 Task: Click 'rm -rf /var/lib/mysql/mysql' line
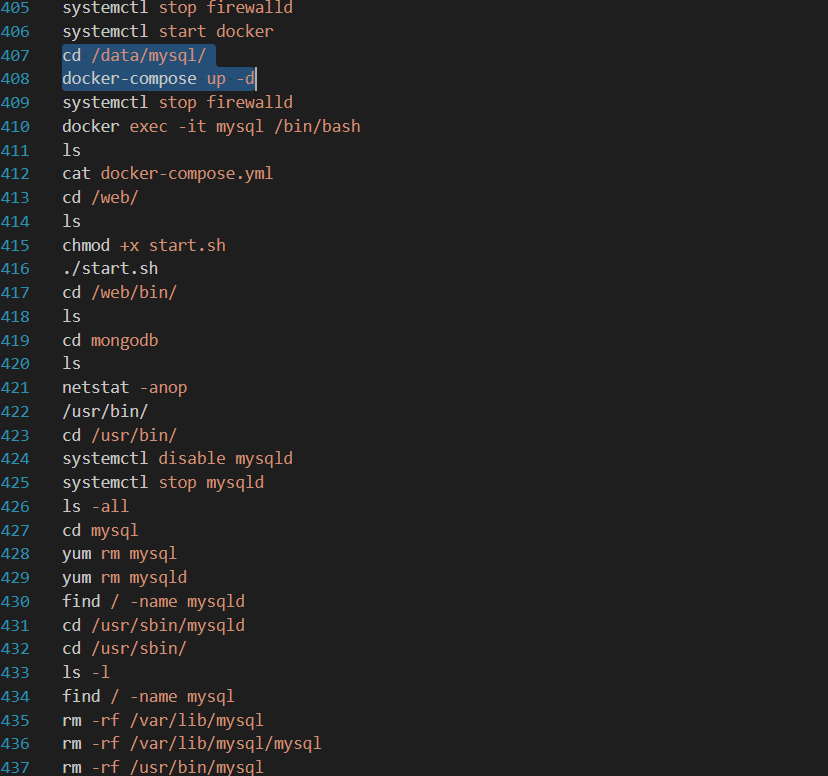[191, 744]
